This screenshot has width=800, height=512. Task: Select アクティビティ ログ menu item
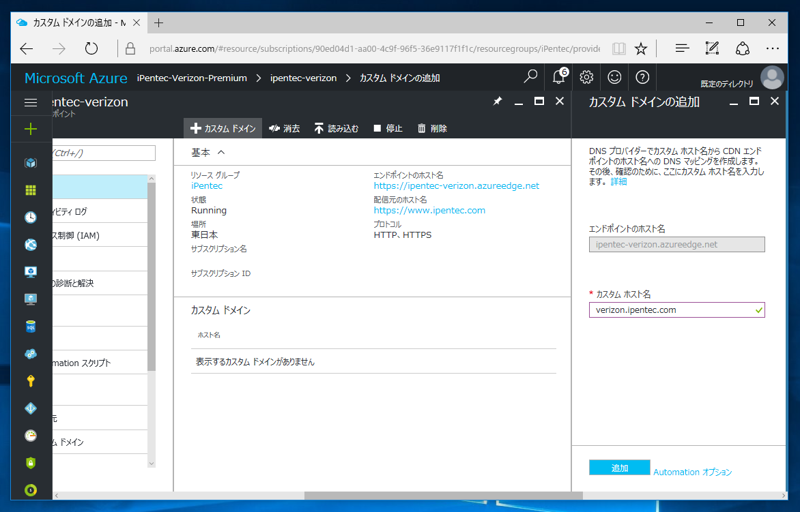[x=100, y=211]
